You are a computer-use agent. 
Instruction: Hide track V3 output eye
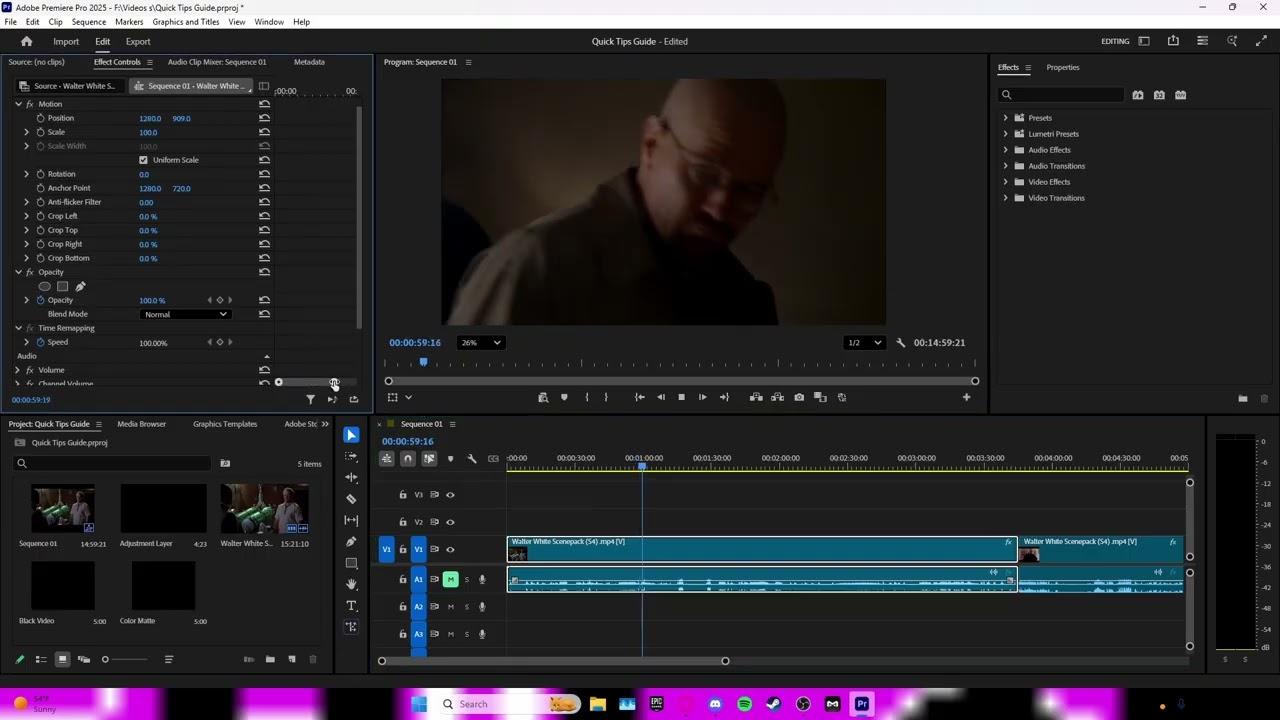point(450,495)
